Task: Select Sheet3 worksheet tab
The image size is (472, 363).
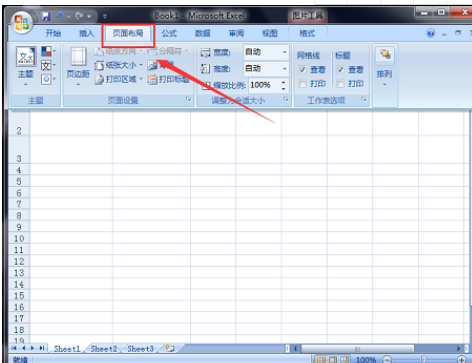Action: [140, 349]
